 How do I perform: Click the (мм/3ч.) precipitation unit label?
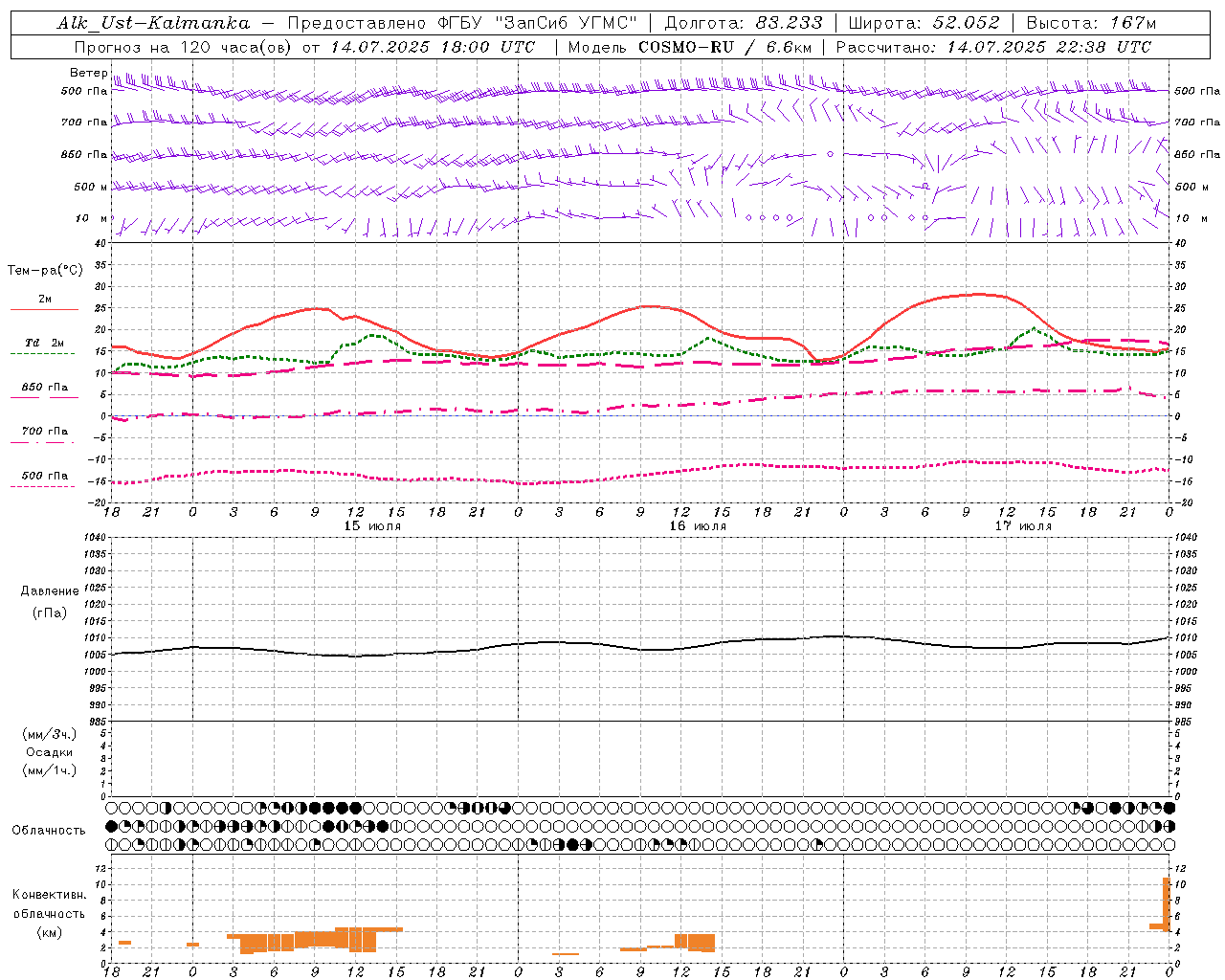tap(50, 734)
